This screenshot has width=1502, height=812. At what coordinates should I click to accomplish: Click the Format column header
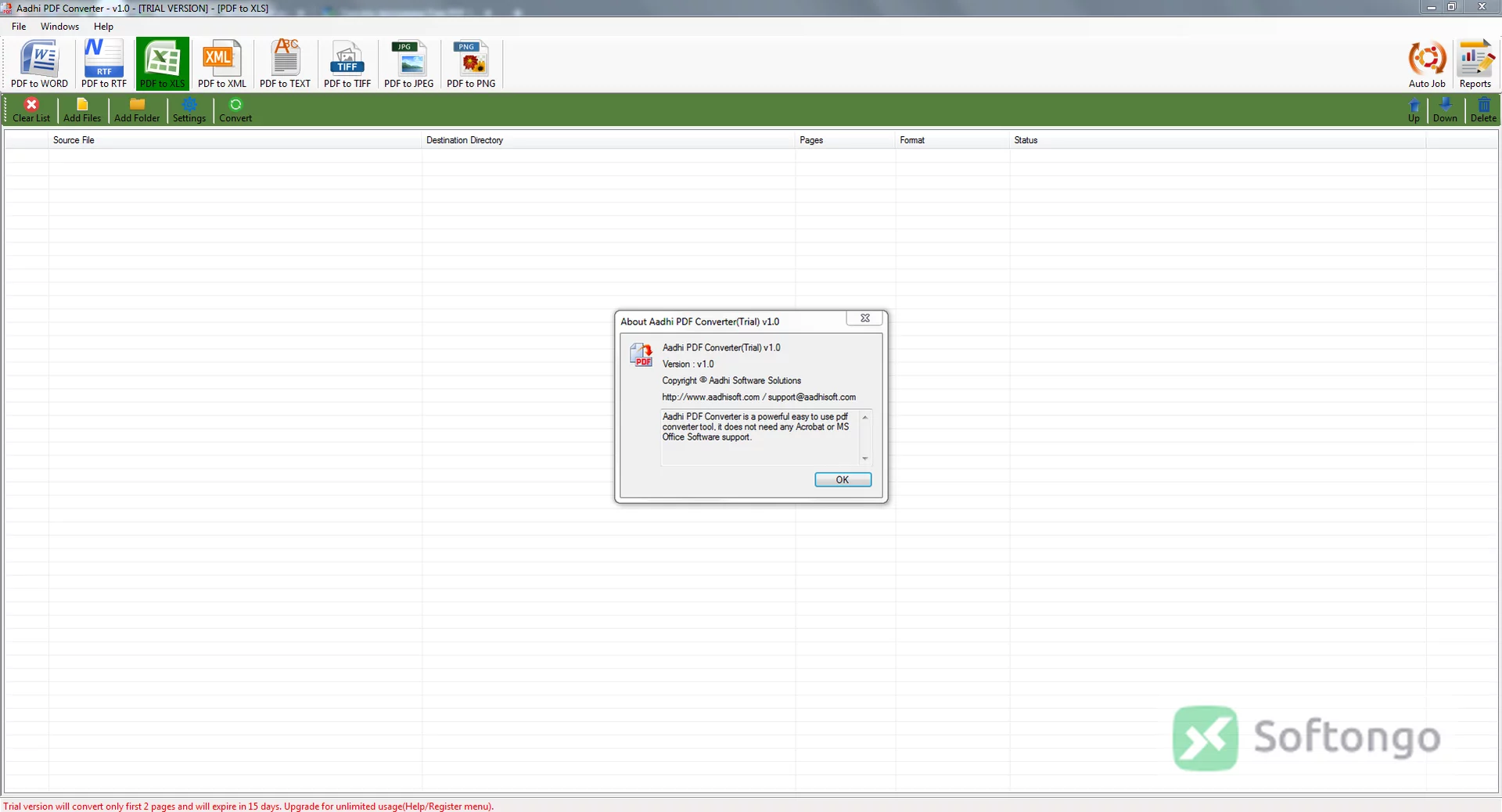952,140
